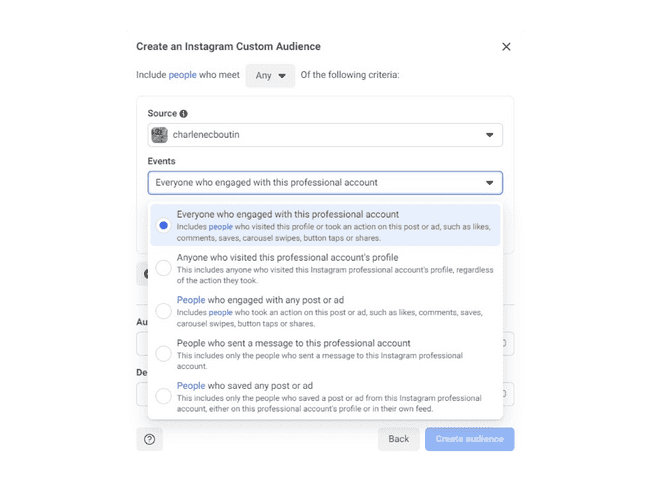The image size is (650, 488).
Task: Click 'people' link under Everyone who engaged
Action: (221, 227)
